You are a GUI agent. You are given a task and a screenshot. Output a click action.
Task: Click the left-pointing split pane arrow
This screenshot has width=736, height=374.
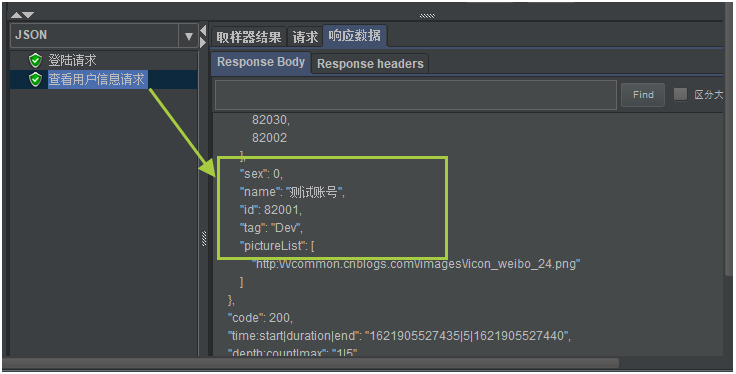coord(203,31)
